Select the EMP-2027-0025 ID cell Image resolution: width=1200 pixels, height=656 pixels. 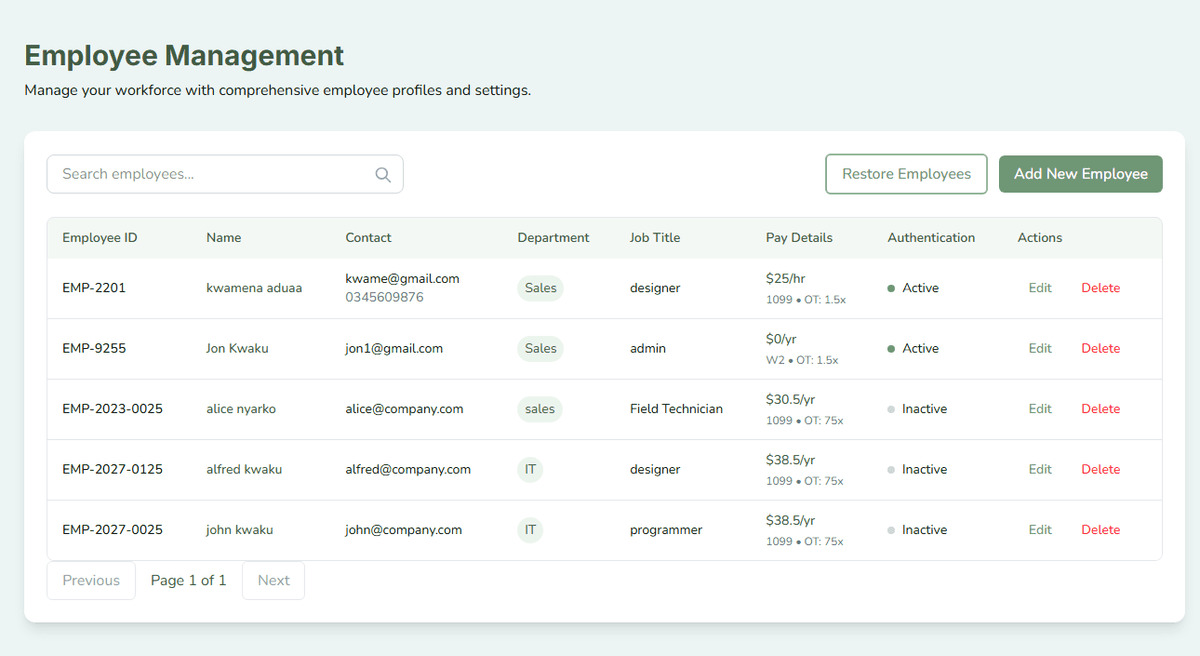pyautogui.click(x=112, y=530)
